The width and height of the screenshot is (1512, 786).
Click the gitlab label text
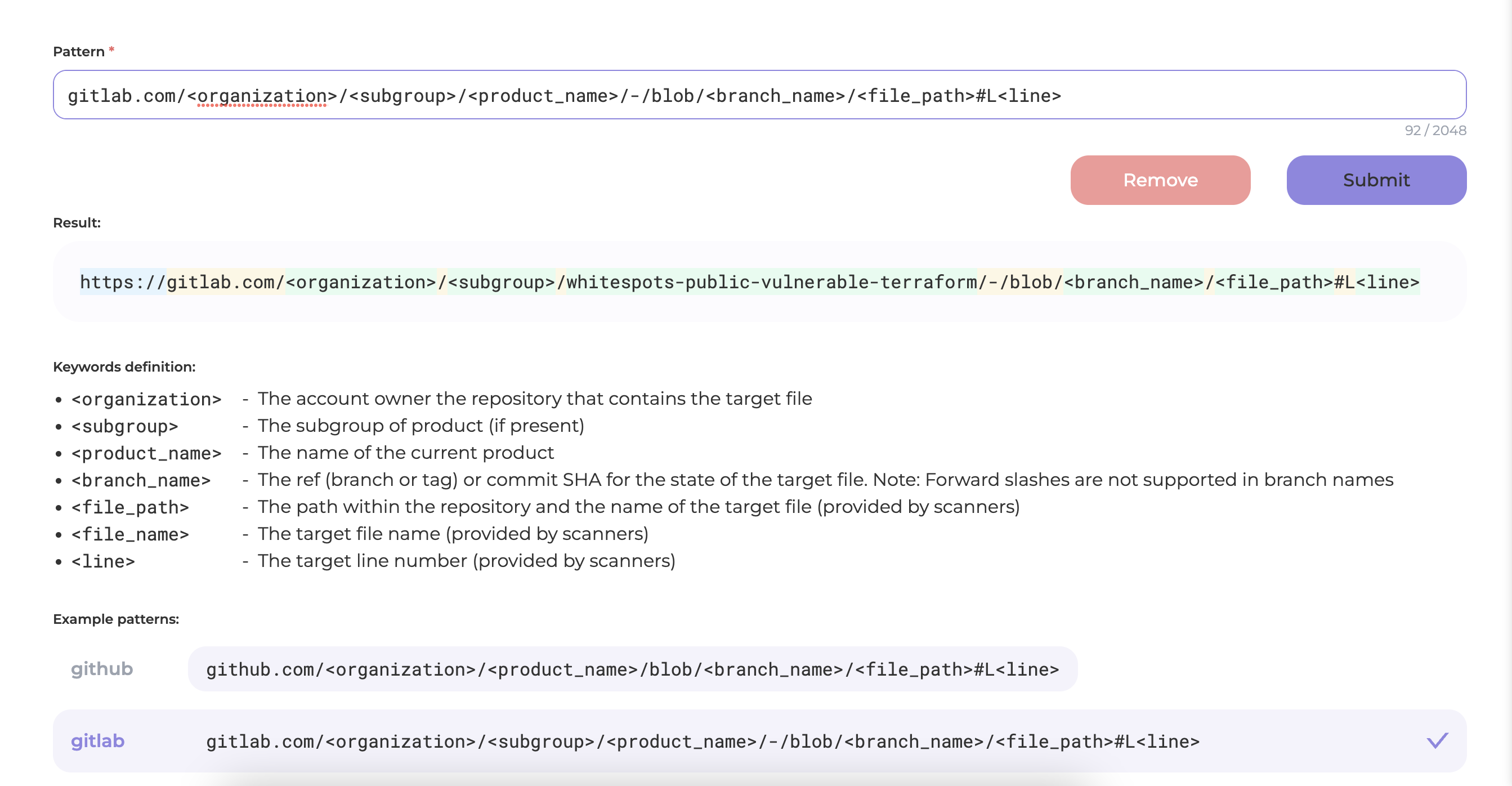coord(97,741)
